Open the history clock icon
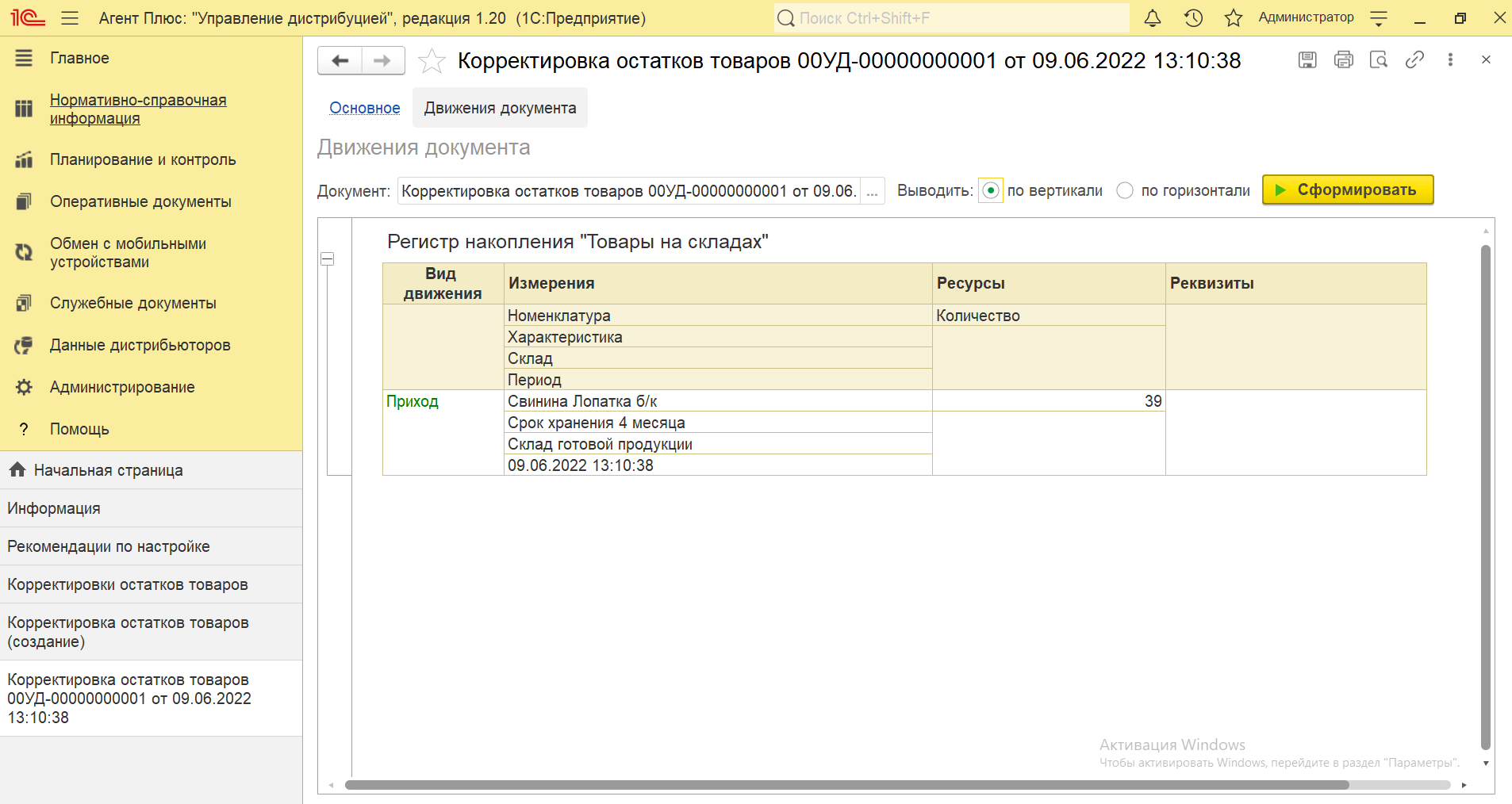The height and width of the screenshot is (804, 1512). tap(1193, 17)
